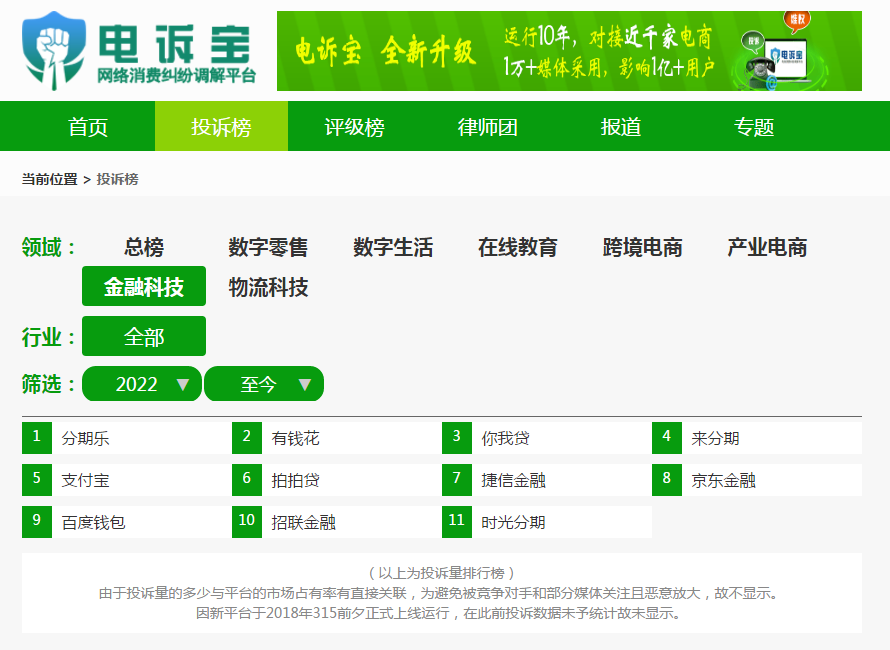Image resolution: width=890 pixels, height=650 pixels.
Task: Go to 首页 in navigation bar
Action: [88, 127]
